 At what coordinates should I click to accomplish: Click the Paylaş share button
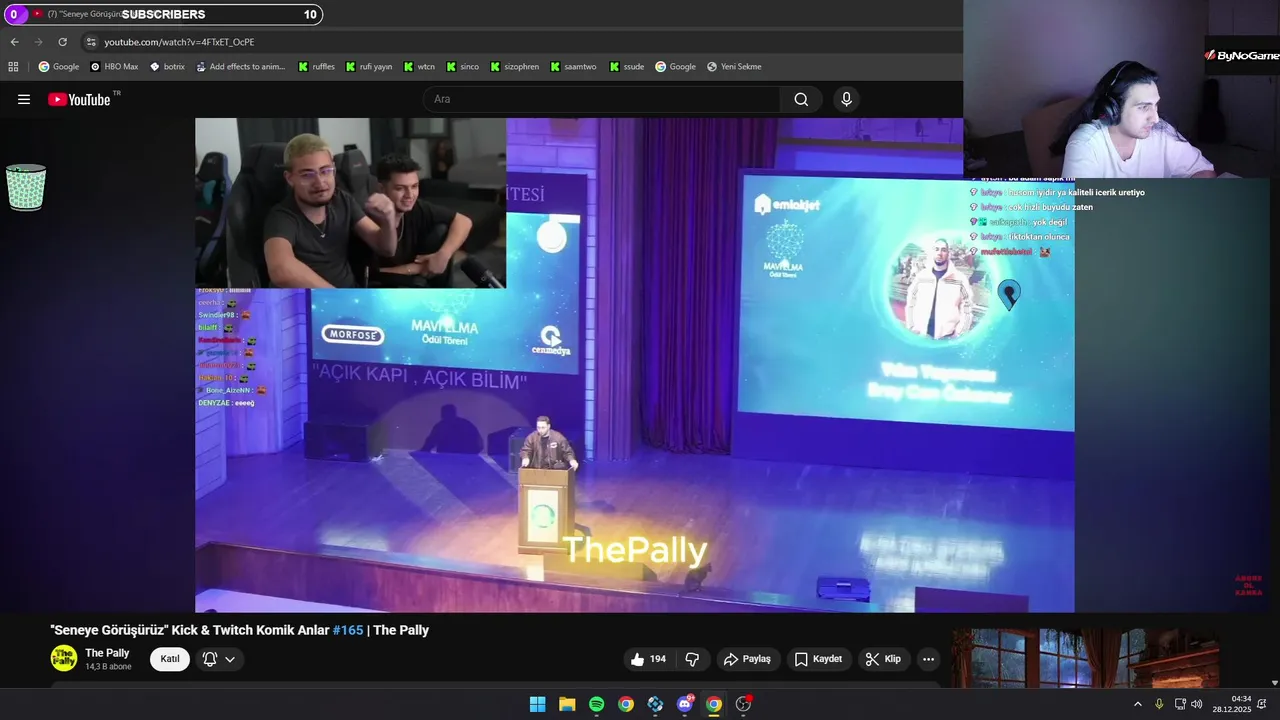click(747, 659)
